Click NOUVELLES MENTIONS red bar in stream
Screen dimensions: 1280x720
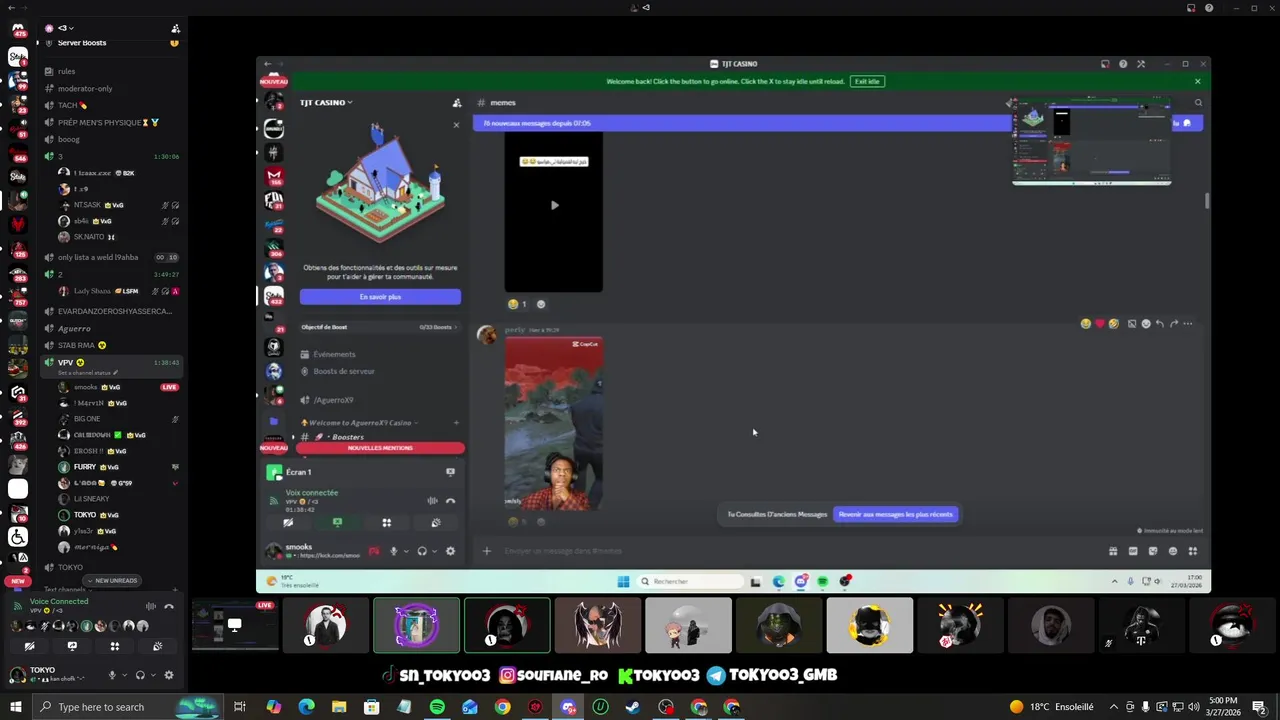click(x=380, y=448)
